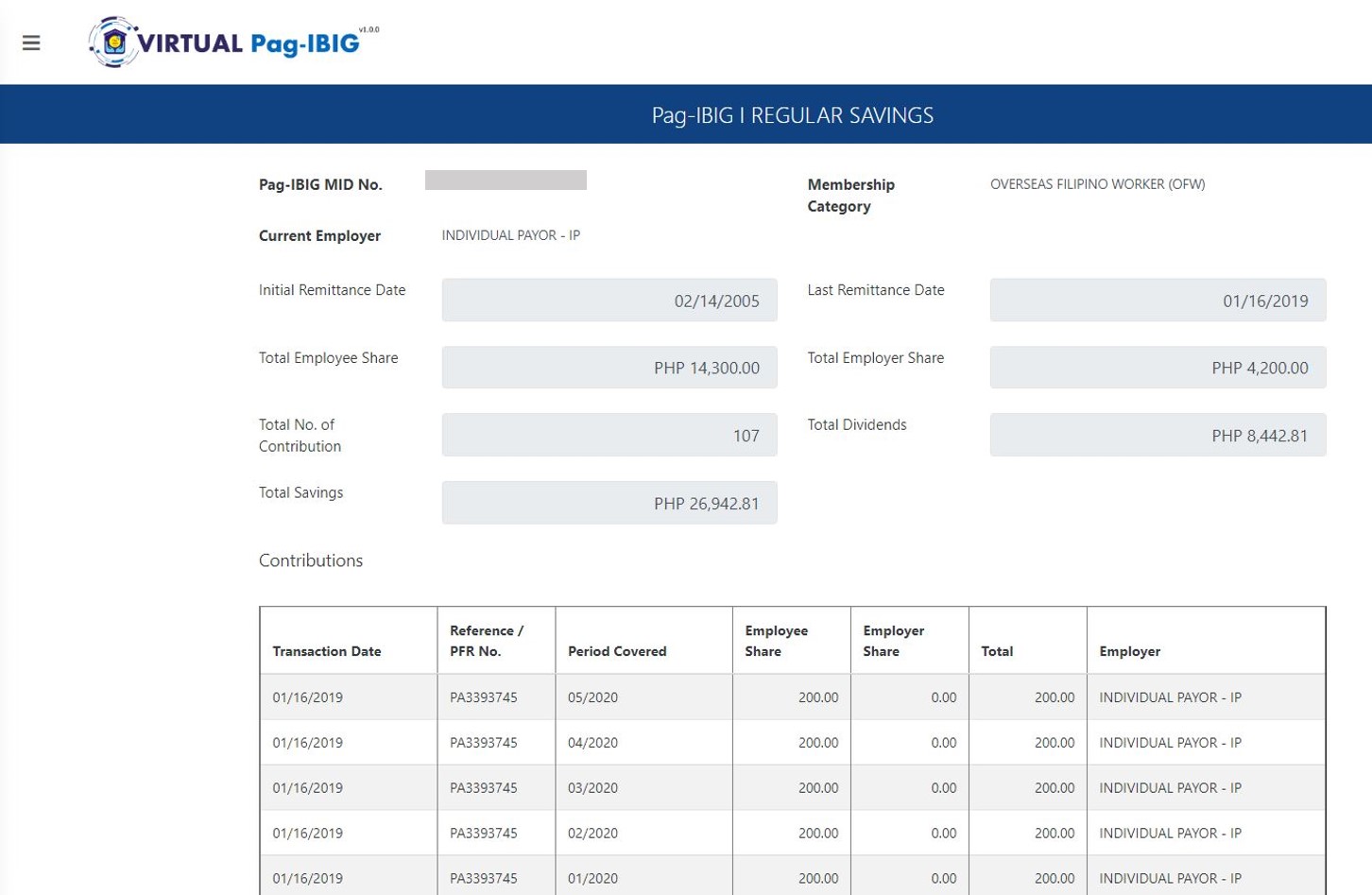Click employer share 0.00 in 04/2020 row
1372x895 pixels.
943,743
